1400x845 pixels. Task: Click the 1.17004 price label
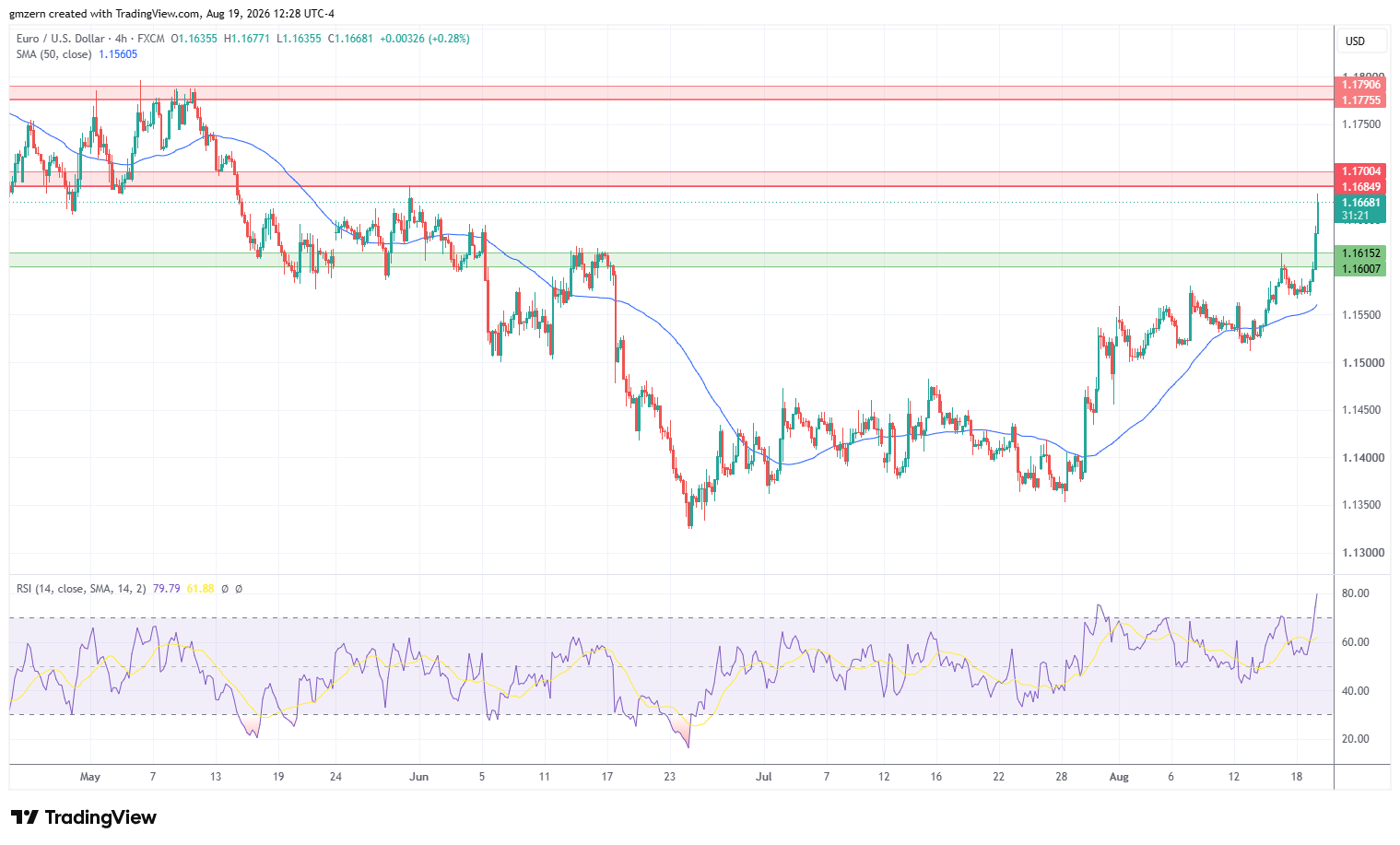click(x=1360, y=171)
